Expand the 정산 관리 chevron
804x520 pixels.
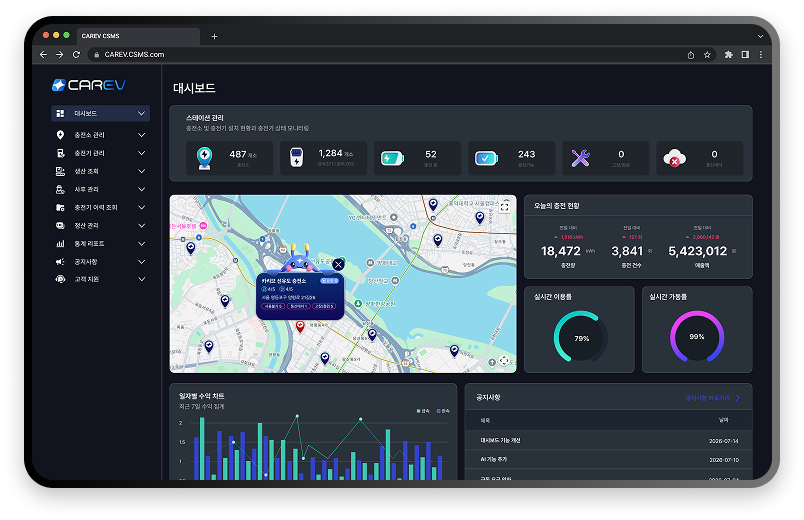142,226
